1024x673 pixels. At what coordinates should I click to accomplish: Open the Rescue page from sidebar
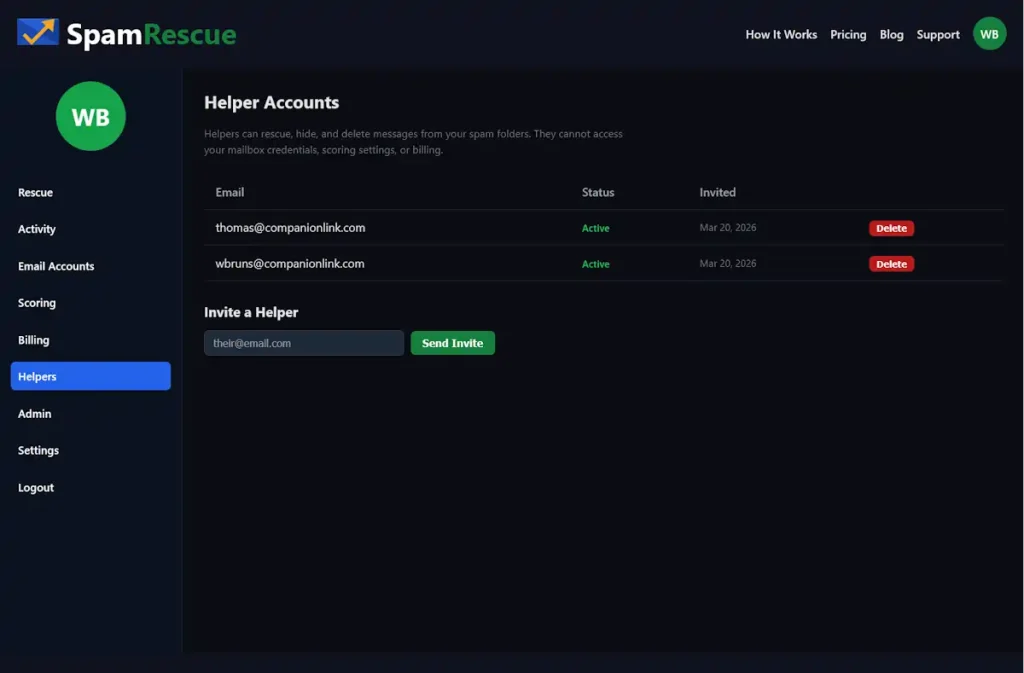[x=36, y=192]
